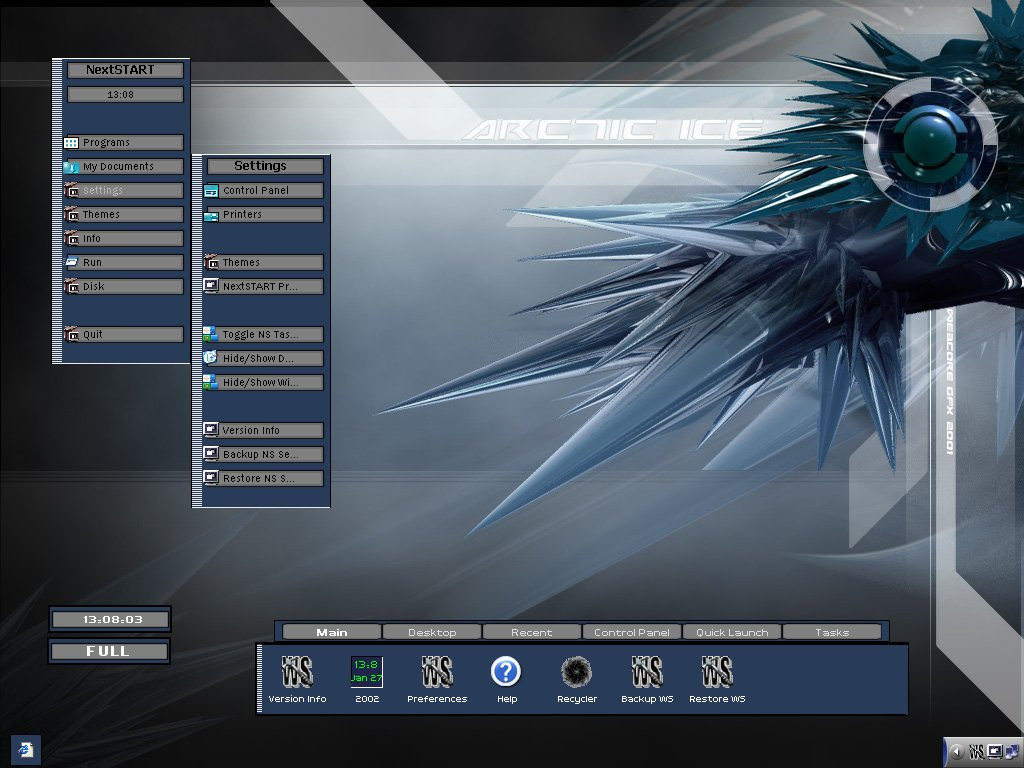Expand the Disk submenu entry
This screenshot has width=1024, height=768.
[123, 287]
